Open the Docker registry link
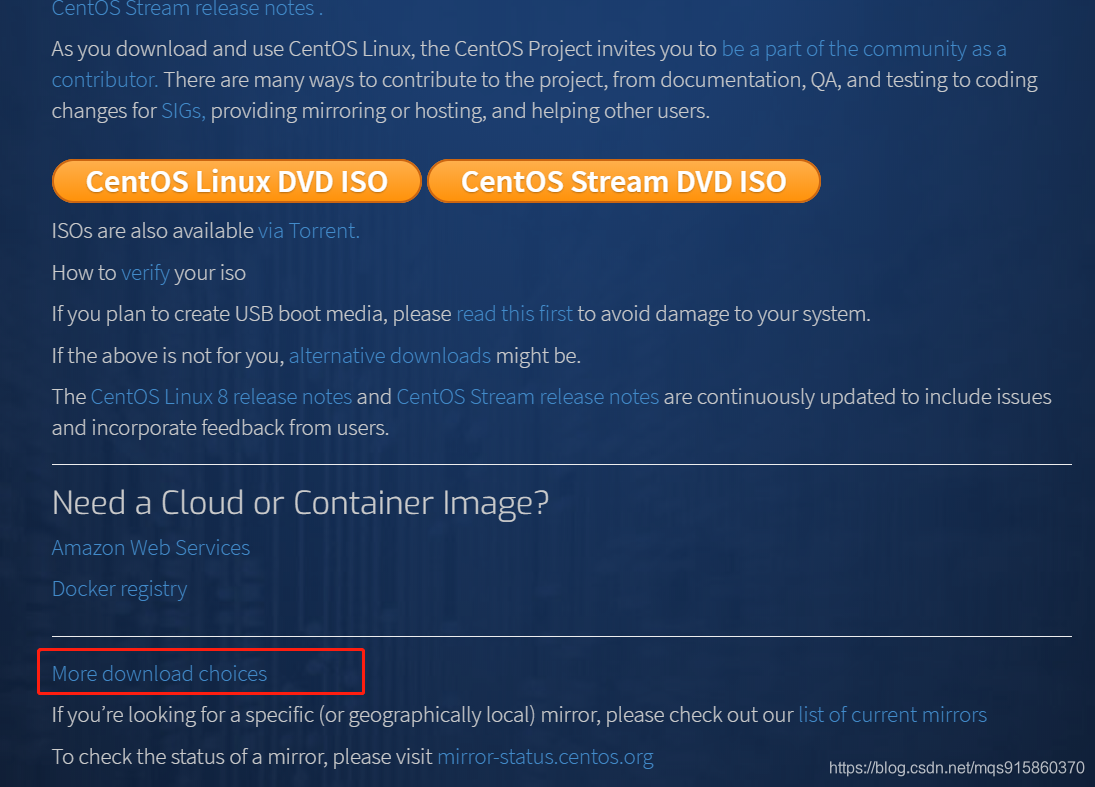This screenshot has width=1095, height=787. tap(119, 589)
